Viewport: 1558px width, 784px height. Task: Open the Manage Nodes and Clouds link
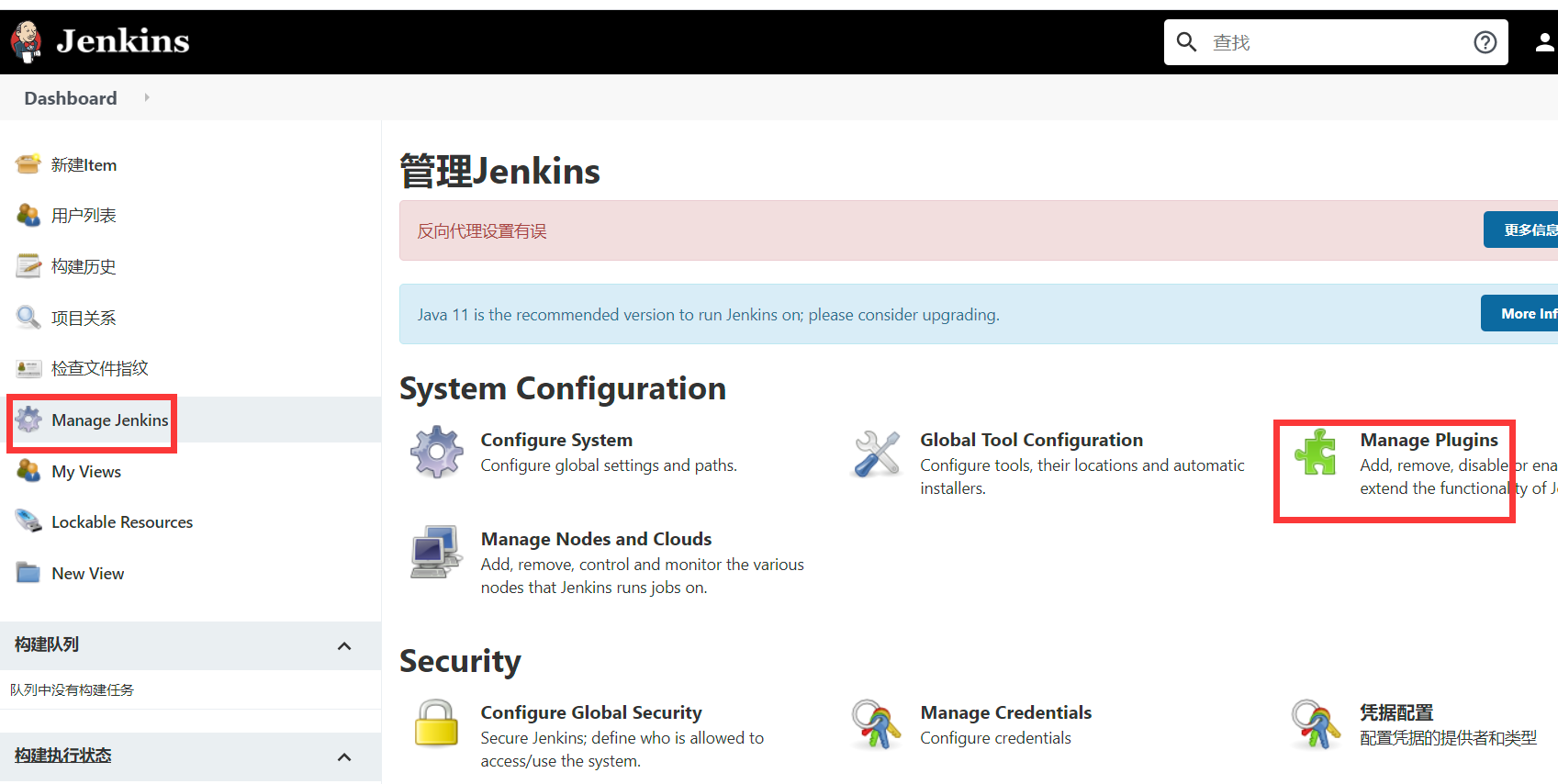(x=597, y=539)
